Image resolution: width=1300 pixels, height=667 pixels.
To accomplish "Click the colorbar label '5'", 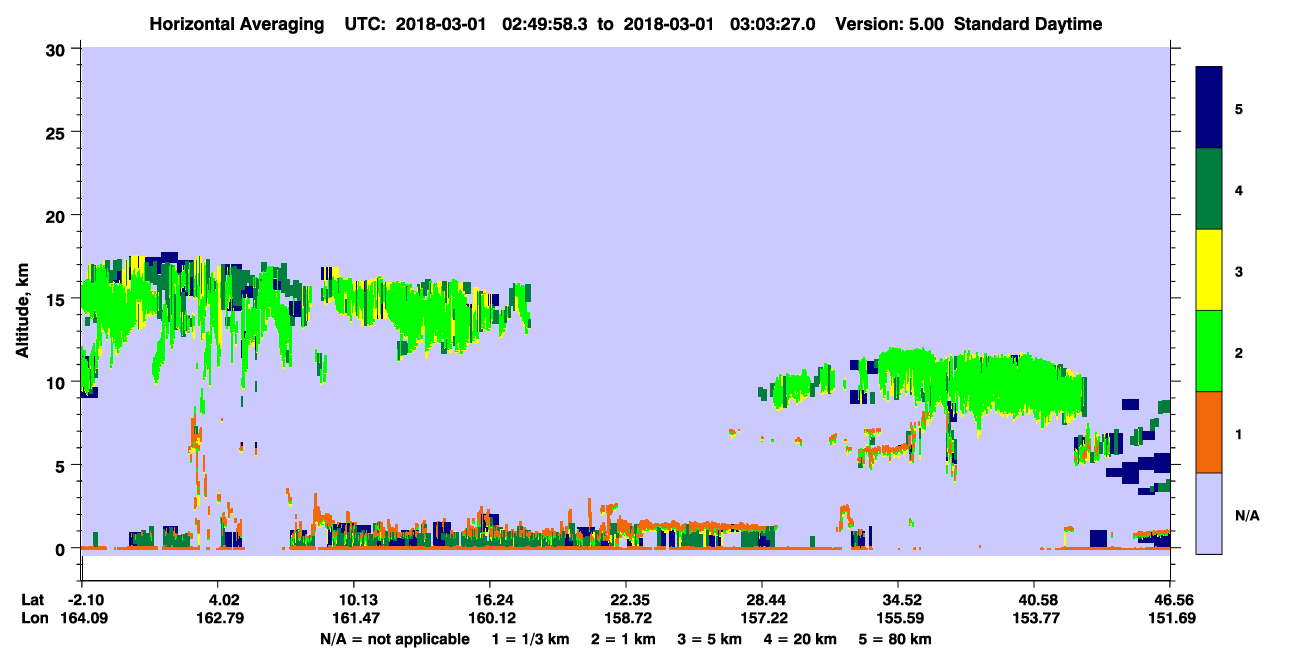I will click(x=1239, y=108).
